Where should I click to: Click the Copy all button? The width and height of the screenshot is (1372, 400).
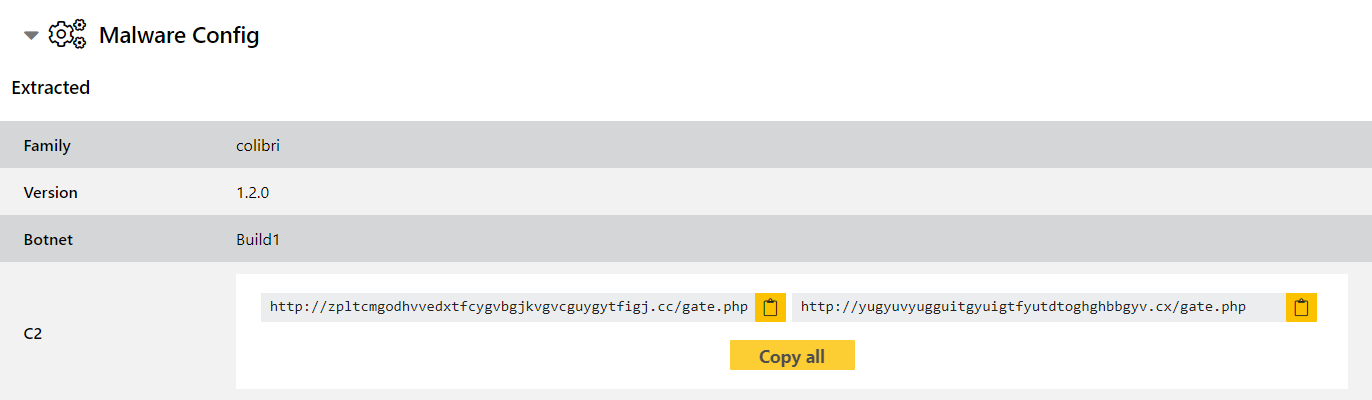coord(792,356)
